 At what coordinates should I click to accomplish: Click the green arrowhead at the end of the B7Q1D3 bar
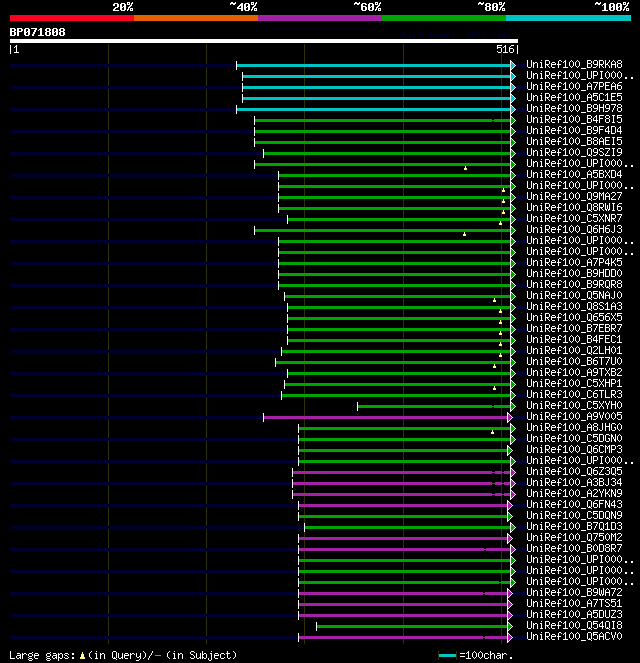513,527
